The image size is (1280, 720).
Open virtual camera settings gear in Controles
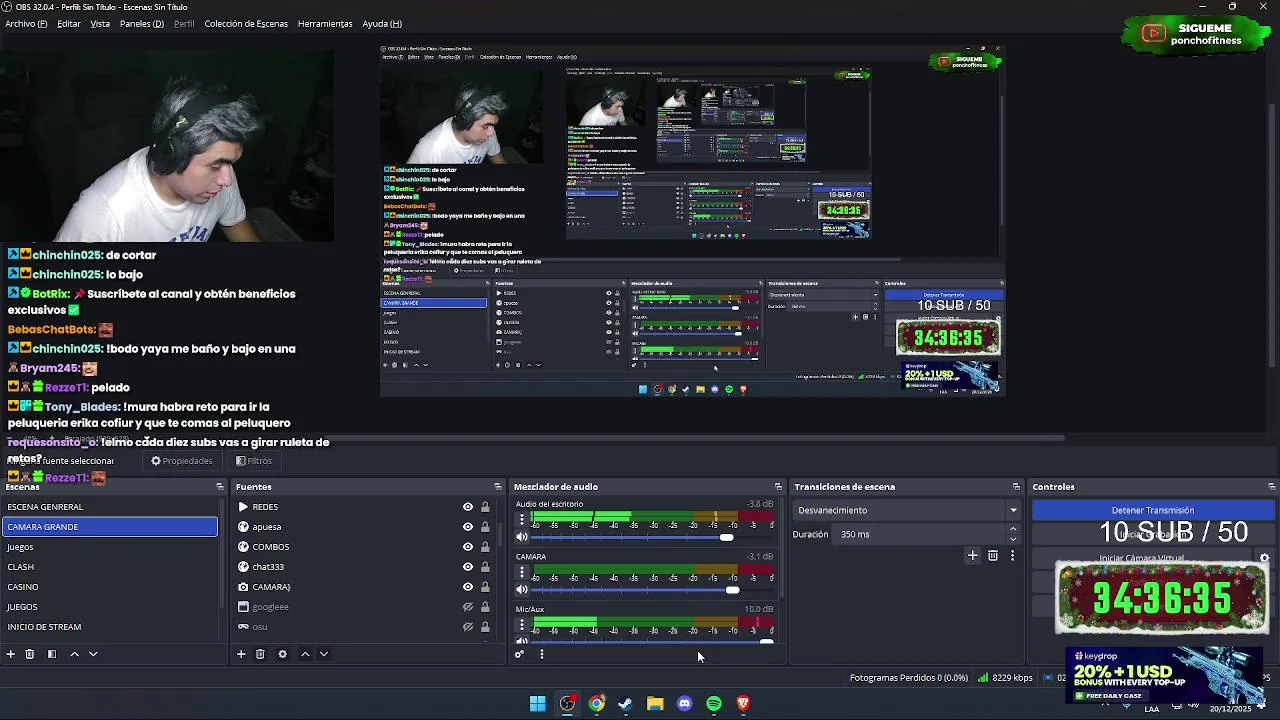[x=1264, y=559]
